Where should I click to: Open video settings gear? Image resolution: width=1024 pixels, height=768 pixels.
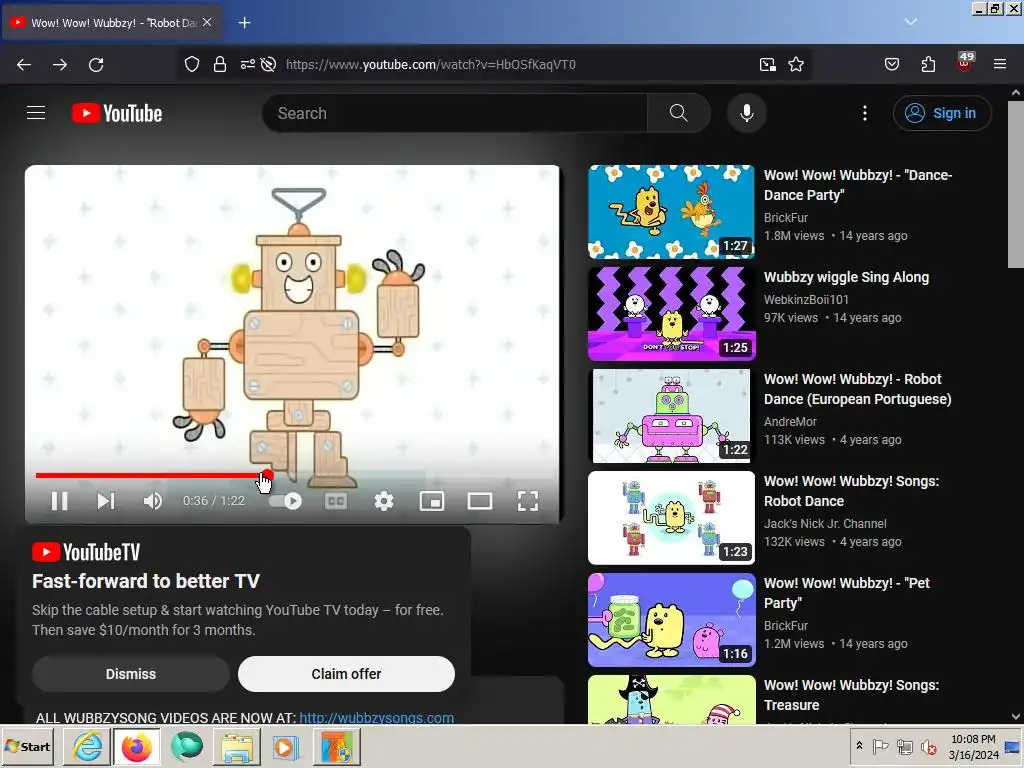(384, 501)
